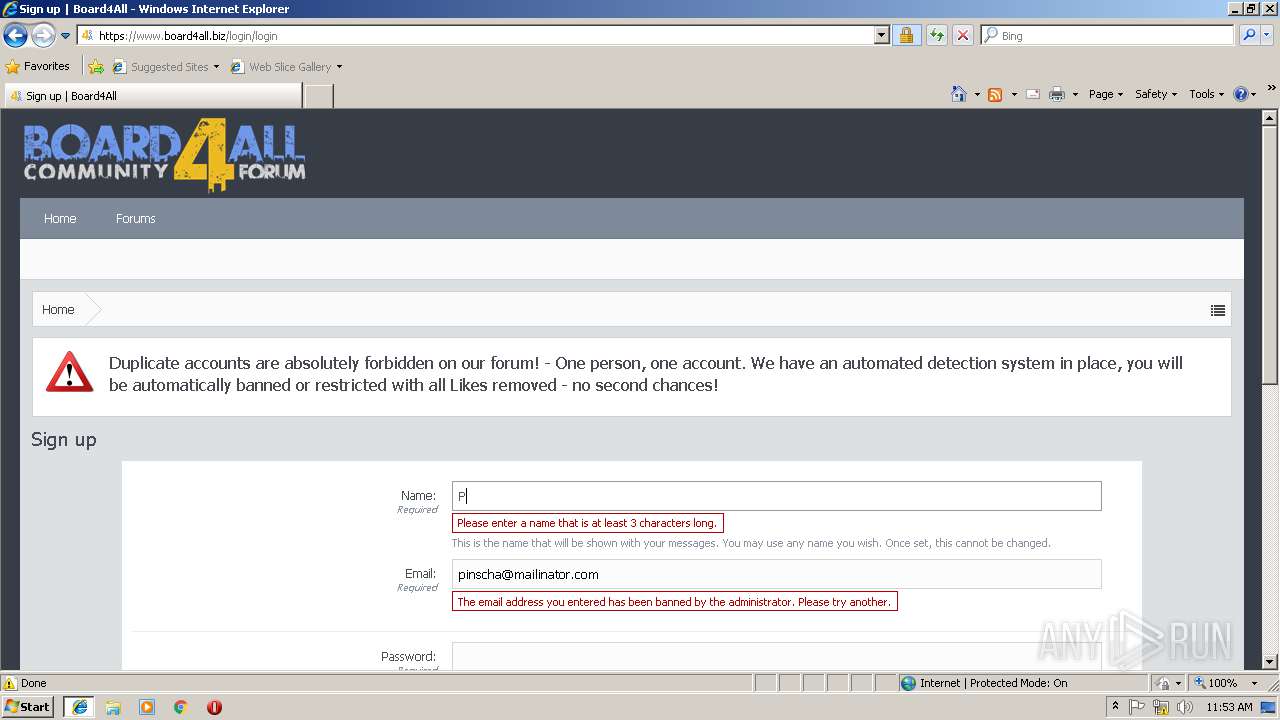Click the volume speaker tray icon
Screen dimensions: 1280x720
[x=1184, y=707]
